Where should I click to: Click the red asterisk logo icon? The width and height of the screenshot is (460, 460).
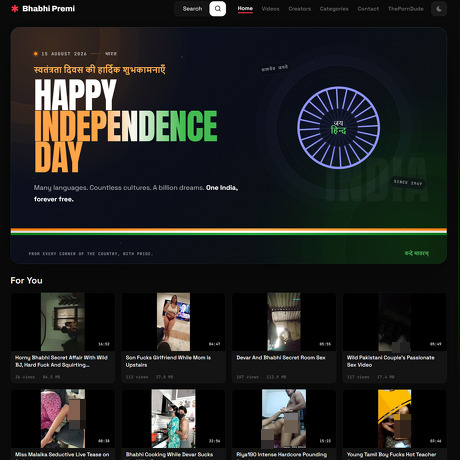tap(15, 9)
